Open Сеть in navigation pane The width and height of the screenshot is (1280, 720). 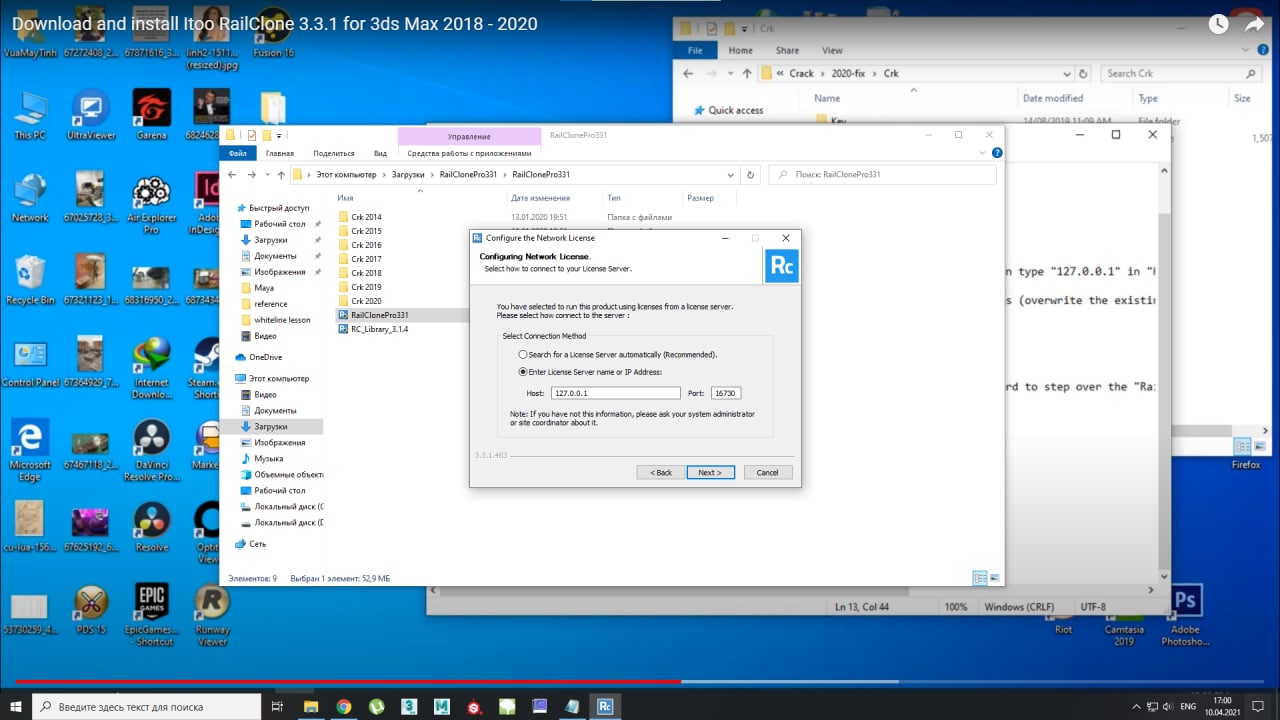point(257,544)
